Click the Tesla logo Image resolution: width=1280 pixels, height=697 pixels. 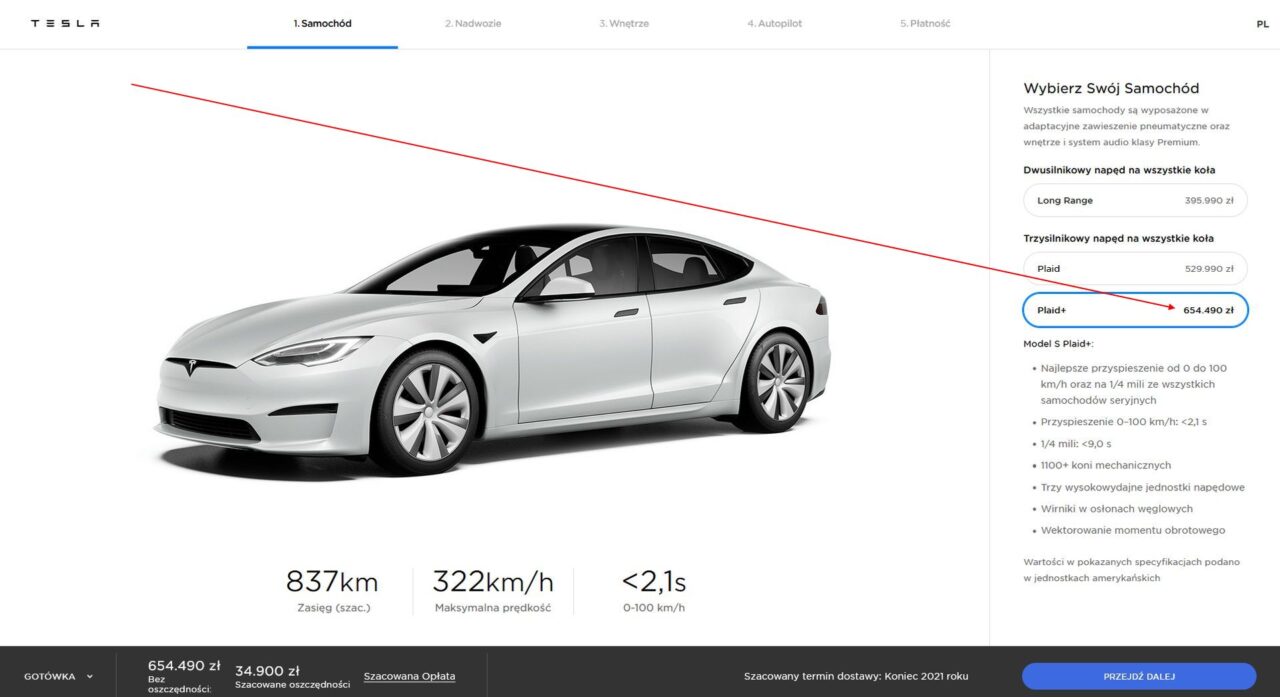pos(65,23)
